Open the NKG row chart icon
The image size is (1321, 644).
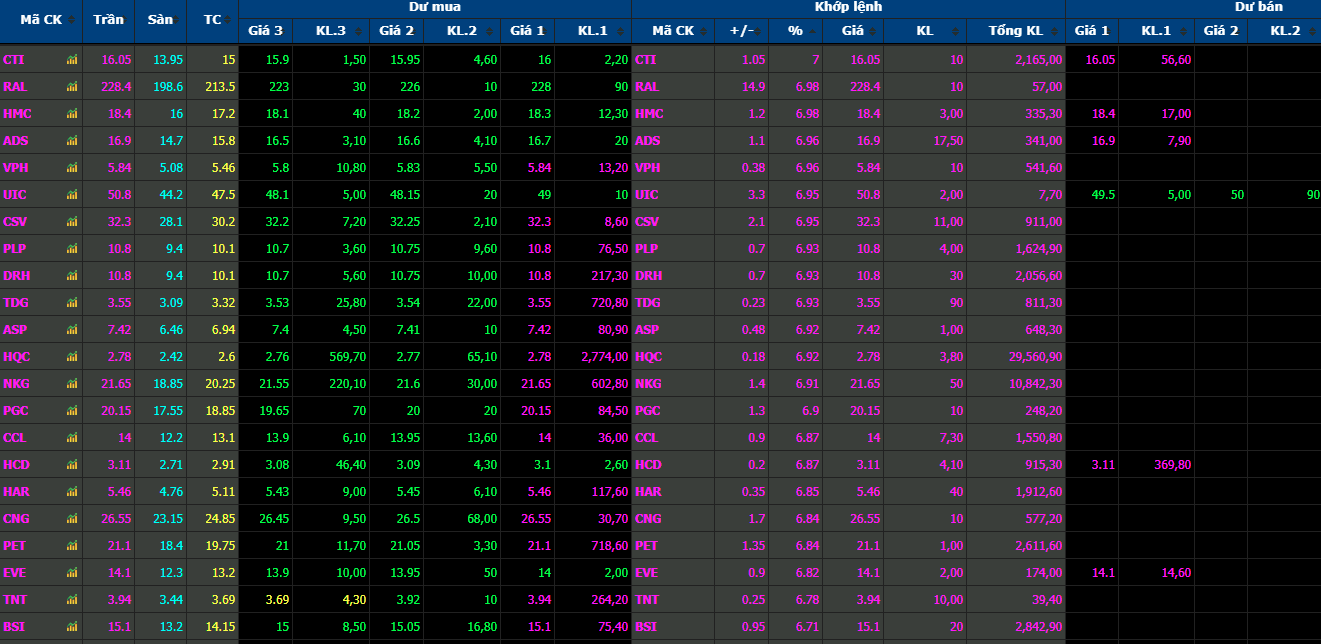(x=71, y=384)
